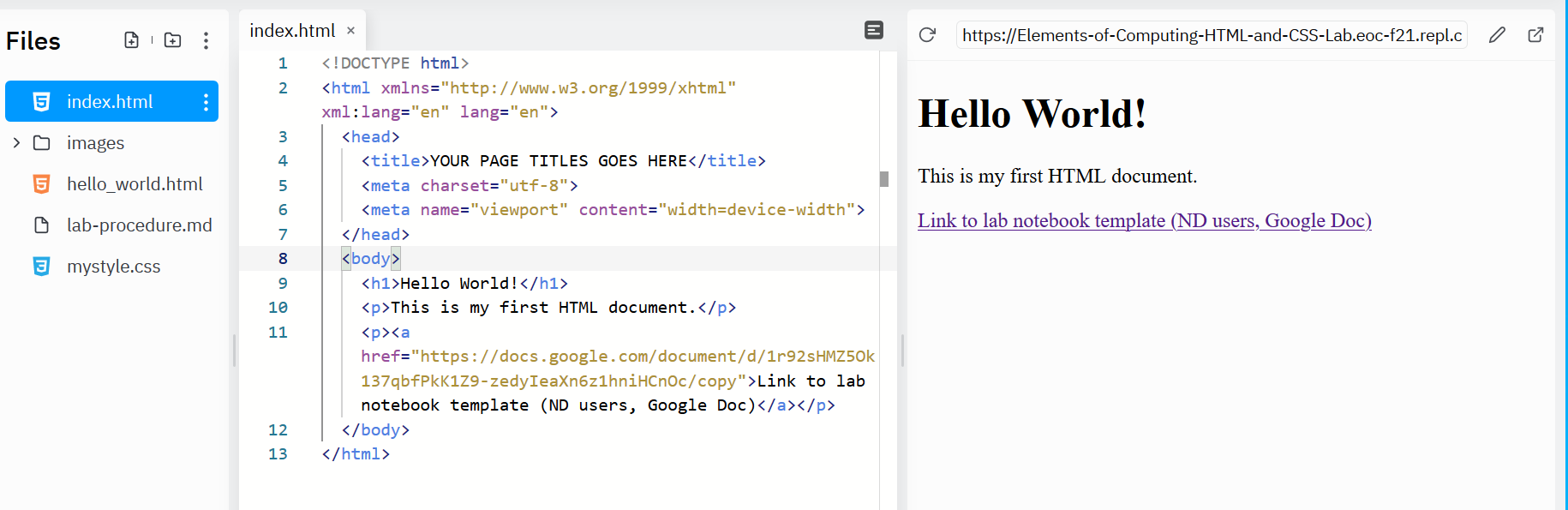Click the new file icon
The width and height of the screenshot is (1568, 510).
pyautogui.click(x=131, y=40)
